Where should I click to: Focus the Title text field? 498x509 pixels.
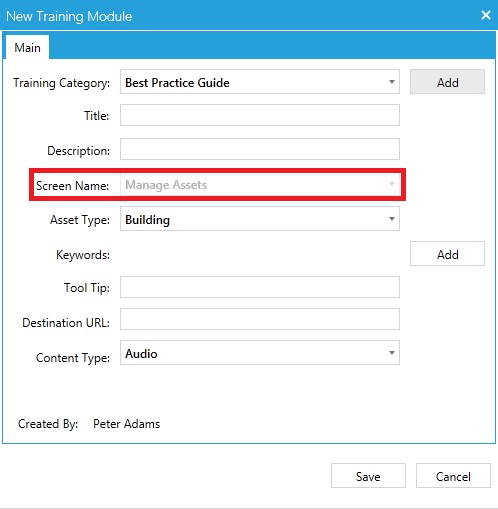[260, 115]
